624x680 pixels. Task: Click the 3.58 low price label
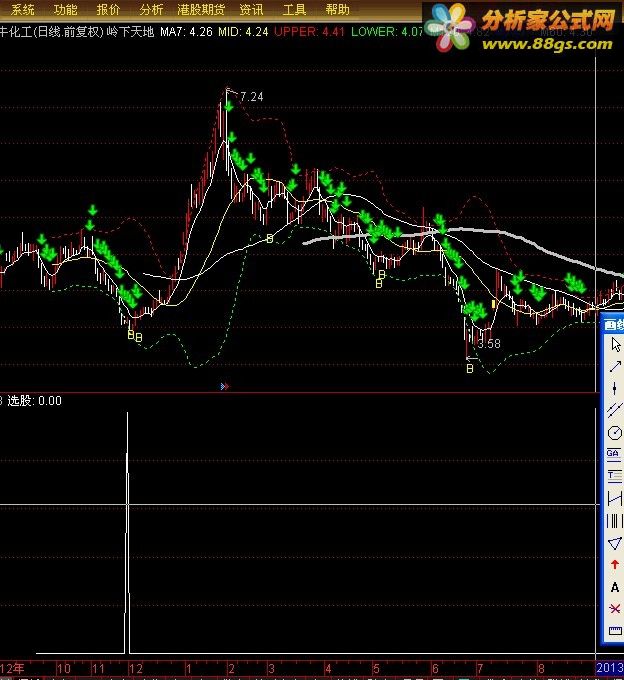[x=489, y=344]
